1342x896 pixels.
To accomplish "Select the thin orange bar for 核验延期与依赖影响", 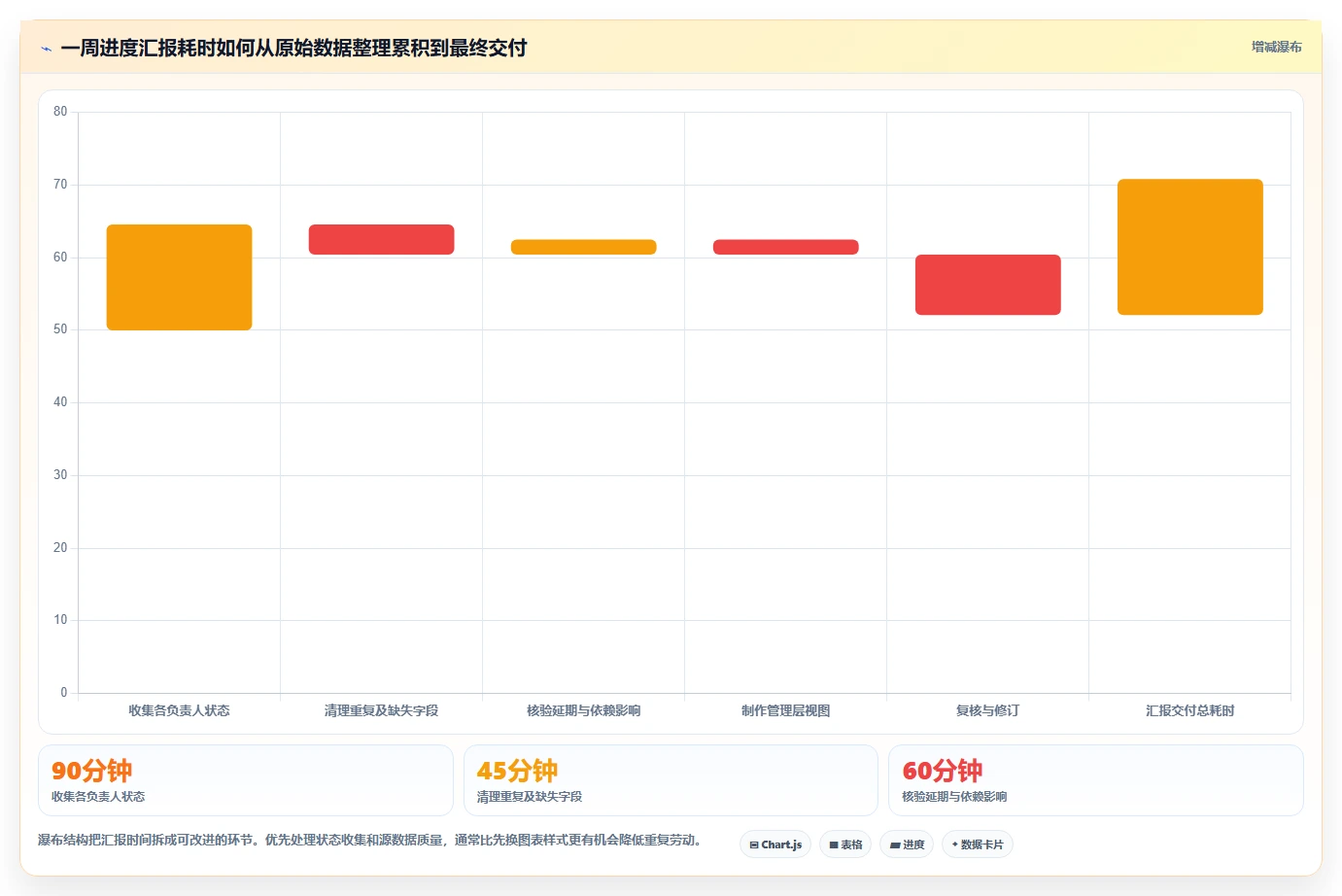I will pyautogui.click(x=583, y=247).
